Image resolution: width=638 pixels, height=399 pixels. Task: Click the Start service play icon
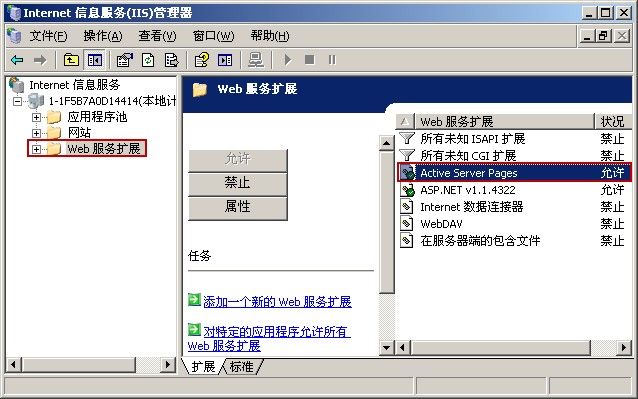click(x=288, y=60)
